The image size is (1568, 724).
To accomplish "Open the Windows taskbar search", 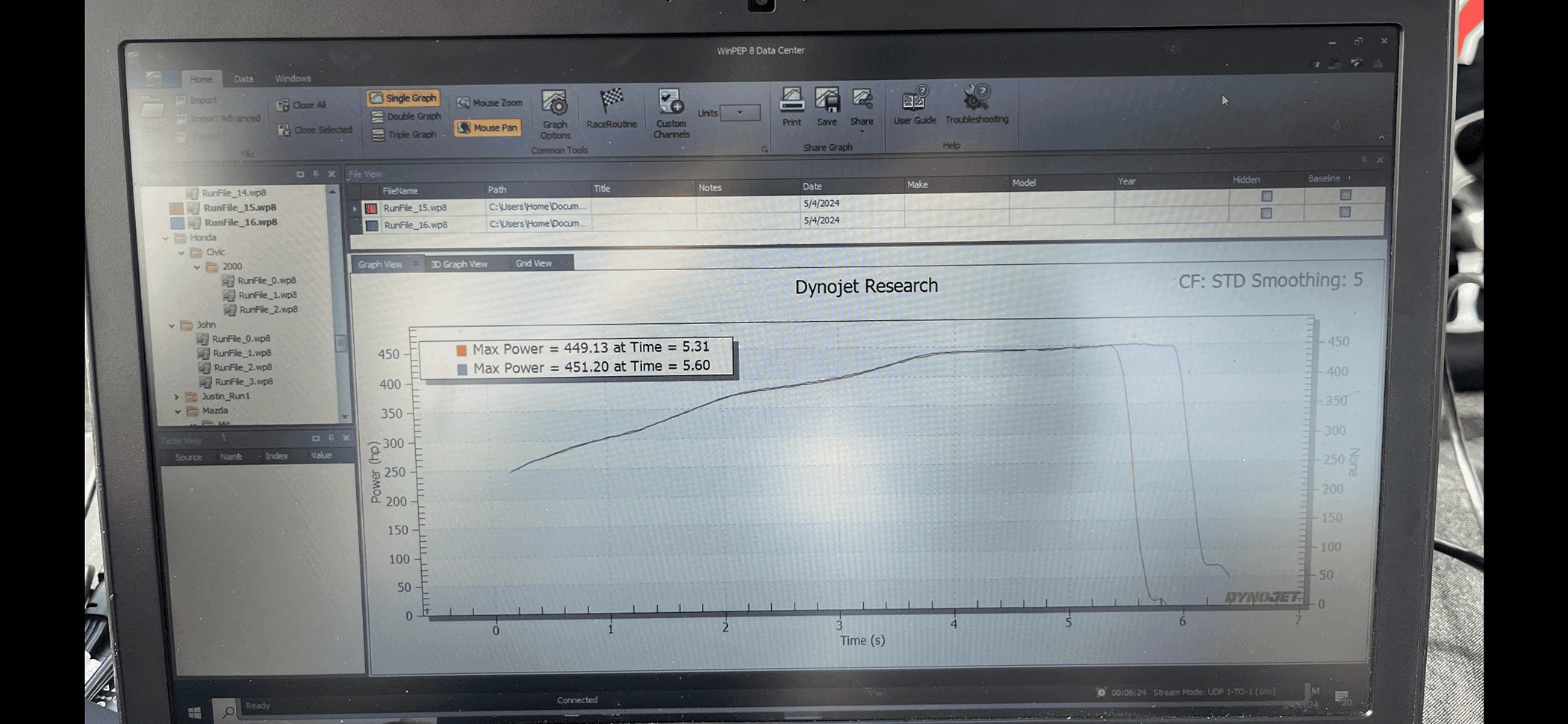I will (228, 711).
